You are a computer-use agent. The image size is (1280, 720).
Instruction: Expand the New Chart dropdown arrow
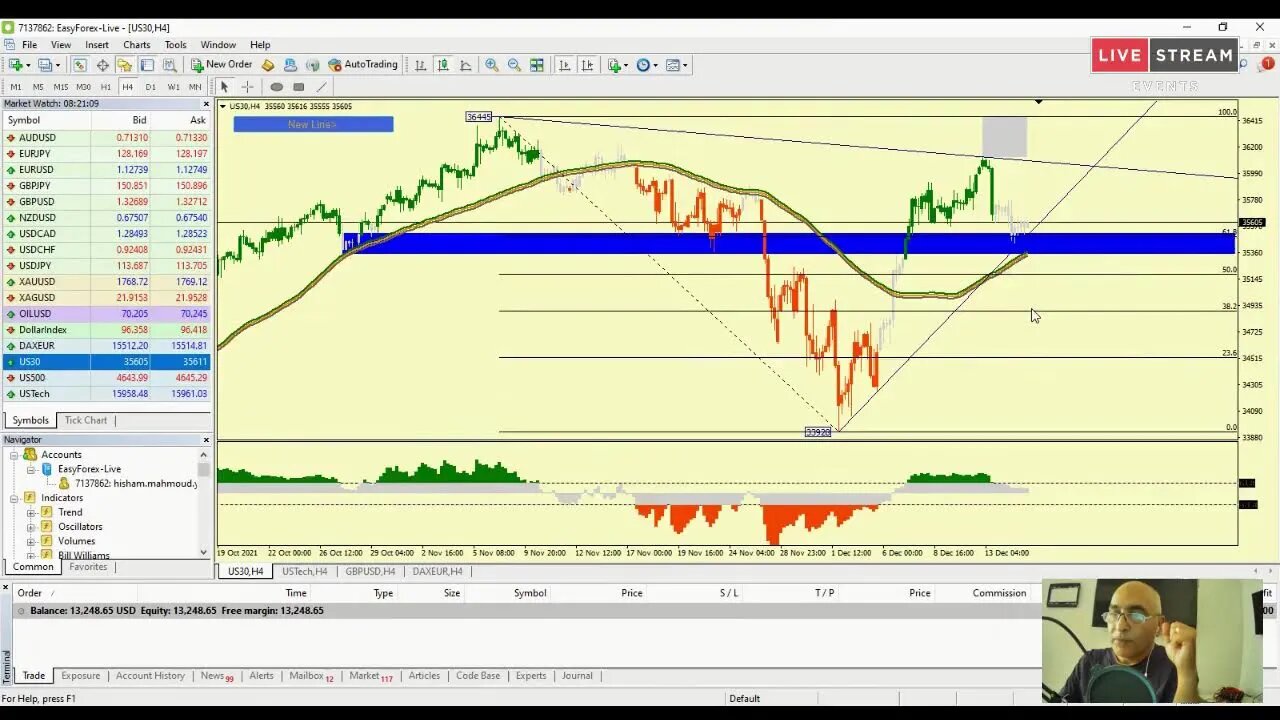point(28,65)
